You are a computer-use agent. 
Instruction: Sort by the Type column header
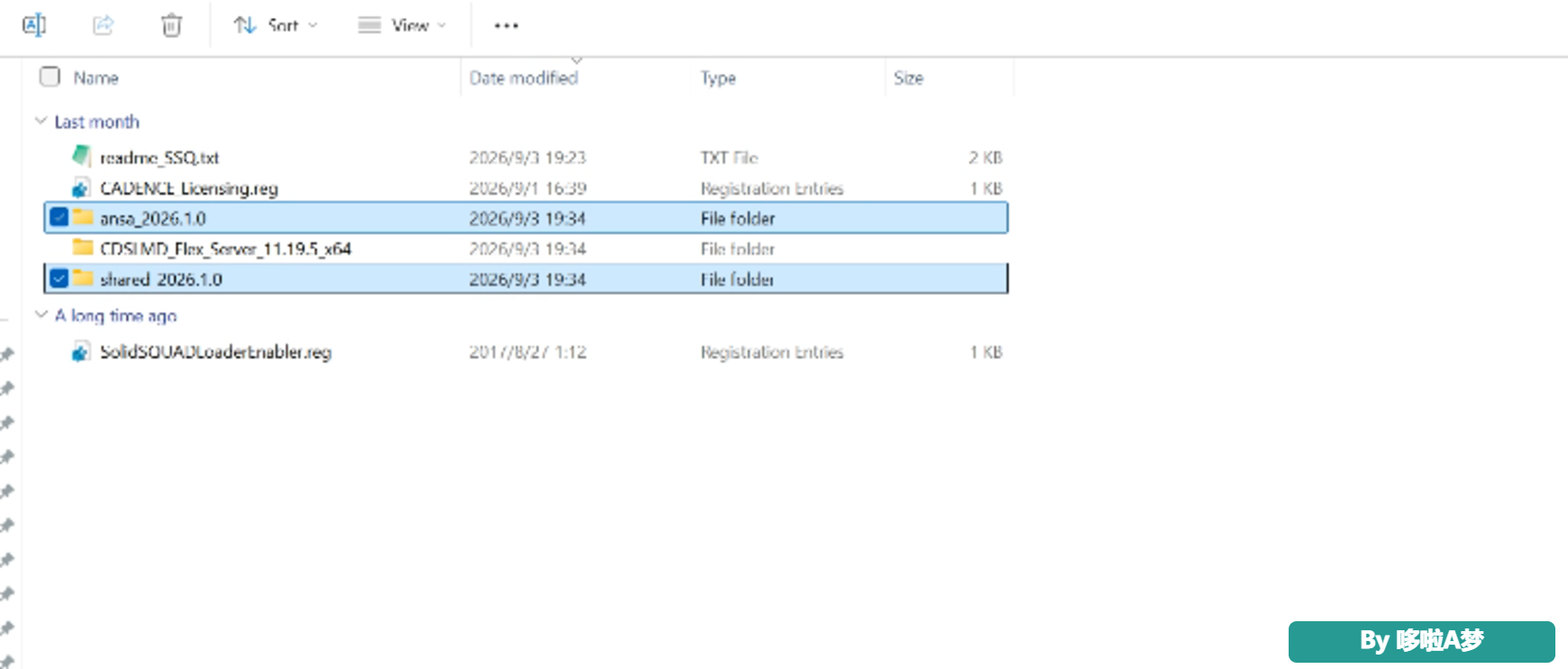coord(718,78)
